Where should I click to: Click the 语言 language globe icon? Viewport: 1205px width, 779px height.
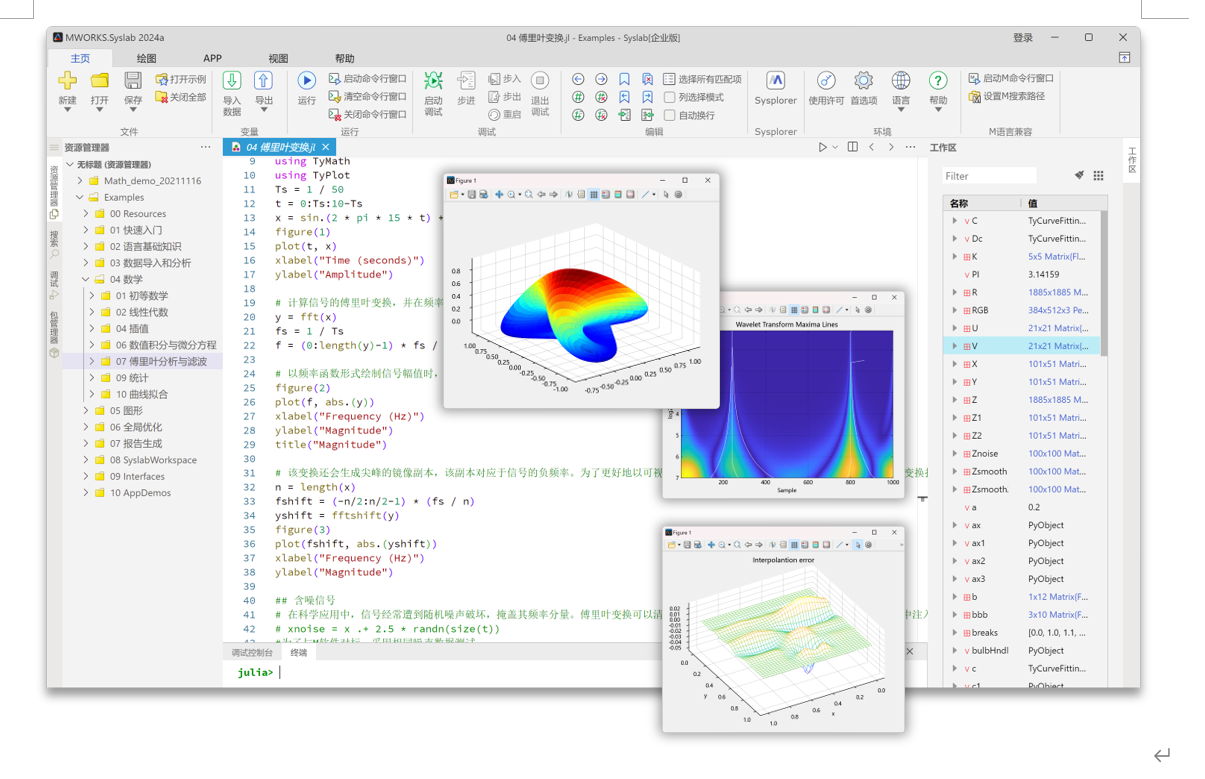901,80
